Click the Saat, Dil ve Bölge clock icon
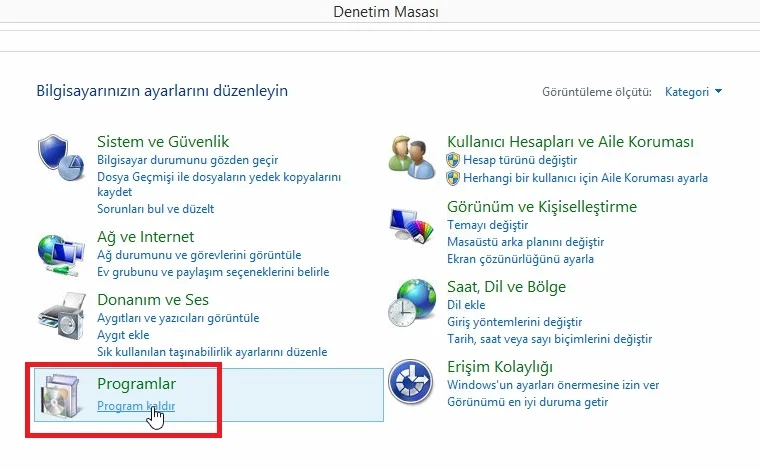This screenshot has height=469, width=760. tap(412, 301)
